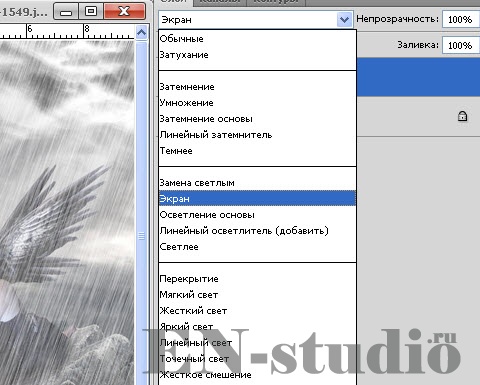Close the document window
This screenshot has height=385, width=480.
[124, 12]
